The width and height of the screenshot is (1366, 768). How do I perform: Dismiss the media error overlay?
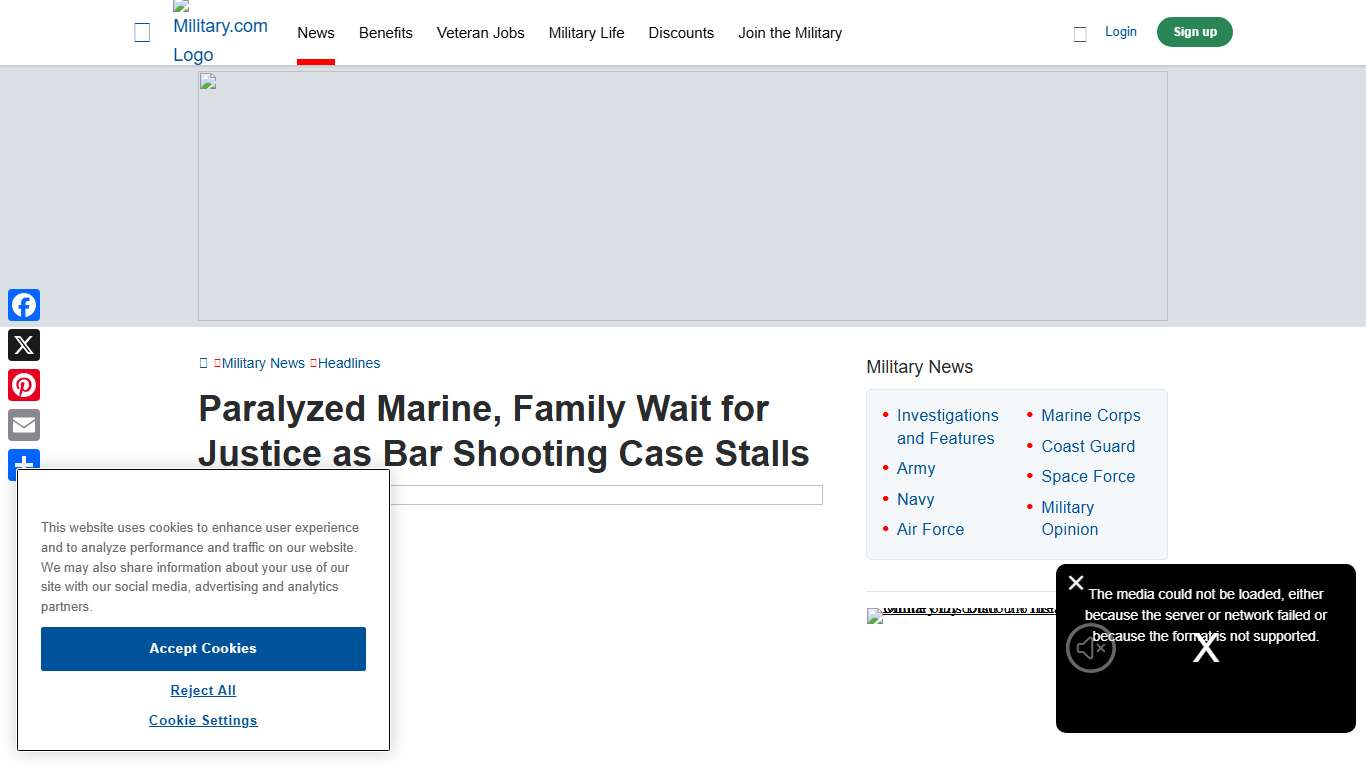pos(1076,583)
